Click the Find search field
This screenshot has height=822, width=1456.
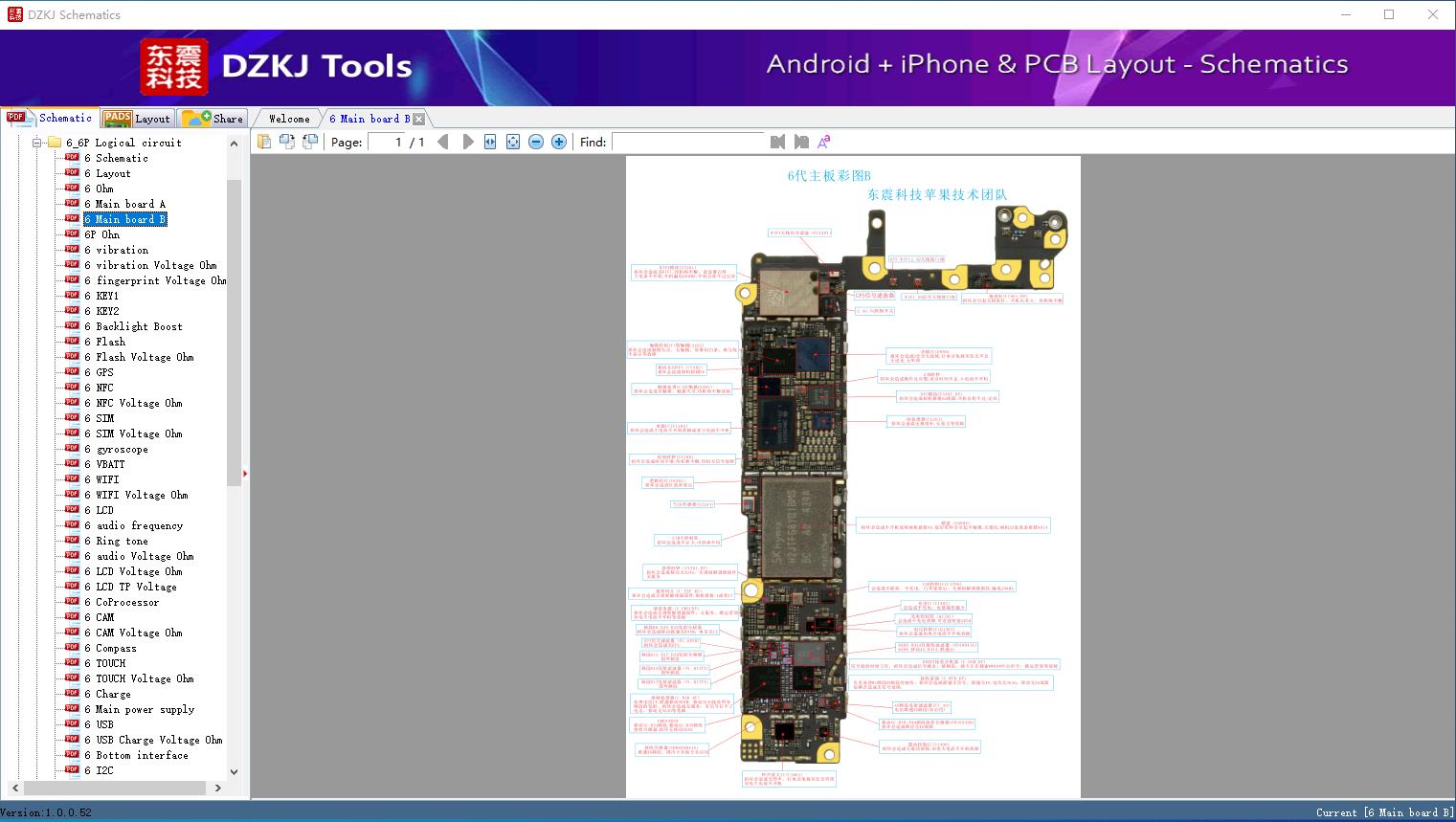(688, 142)
